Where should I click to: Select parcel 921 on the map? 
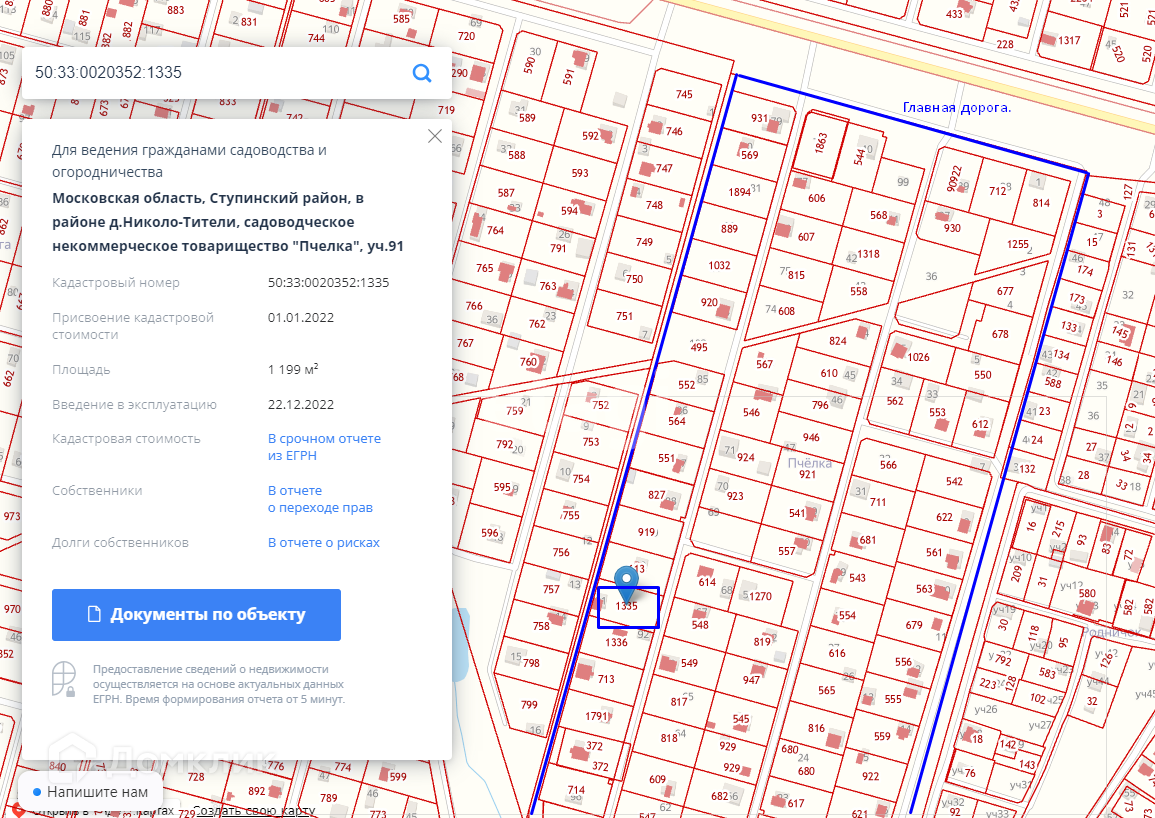807,475
